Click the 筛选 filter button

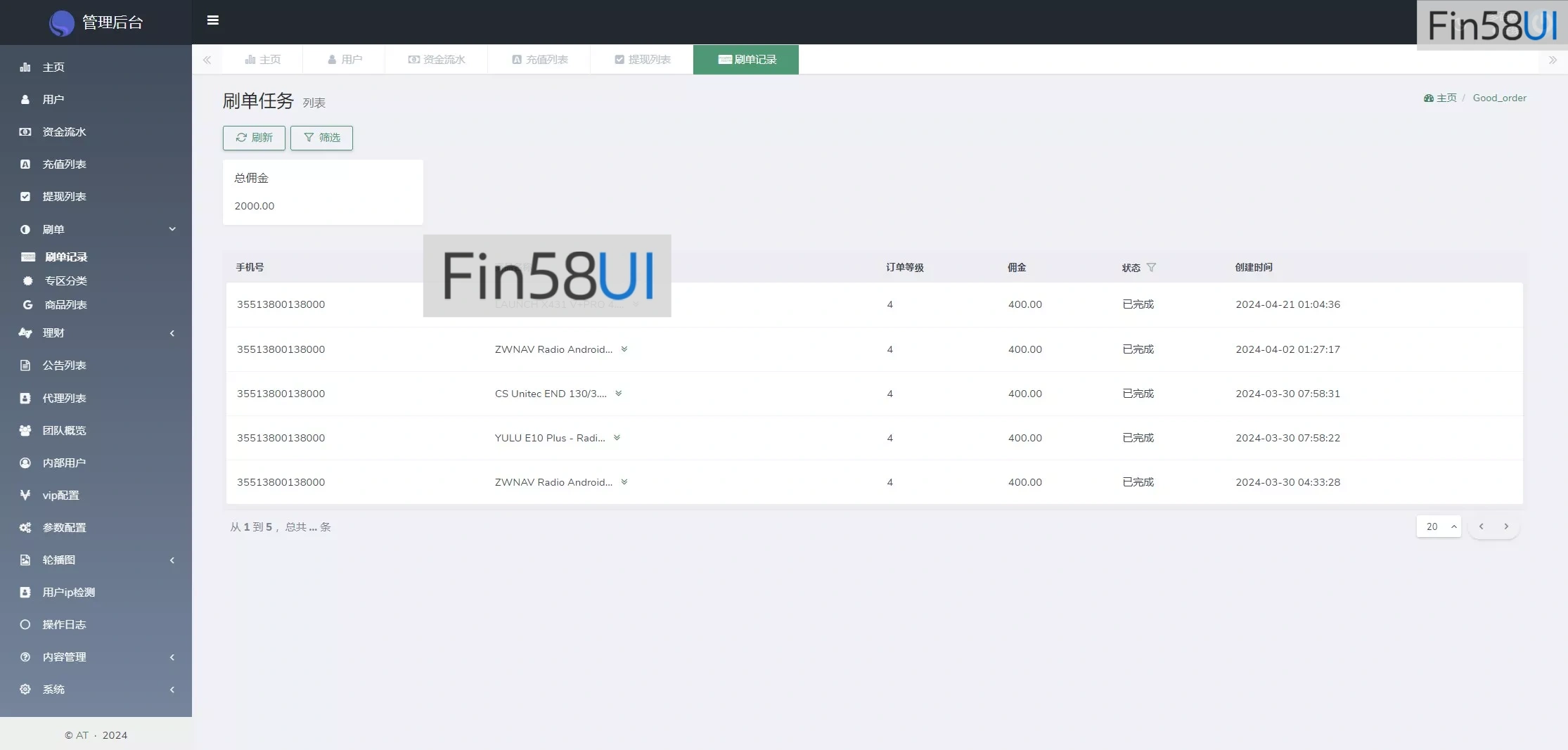[x=321, y=138]
